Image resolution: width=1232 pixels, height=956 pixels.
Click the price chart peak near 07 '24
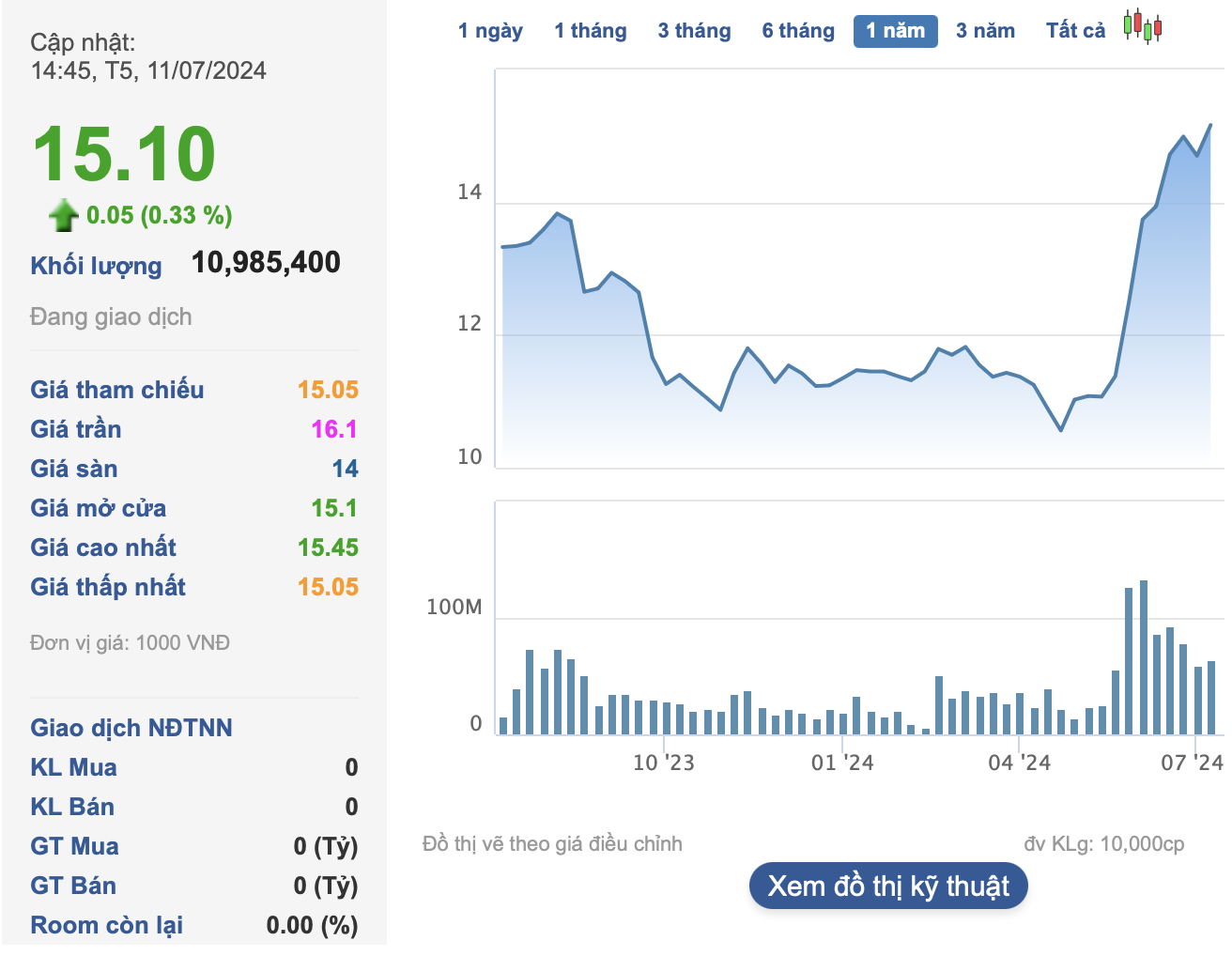pyautogui.click(x=1210, y=125)
